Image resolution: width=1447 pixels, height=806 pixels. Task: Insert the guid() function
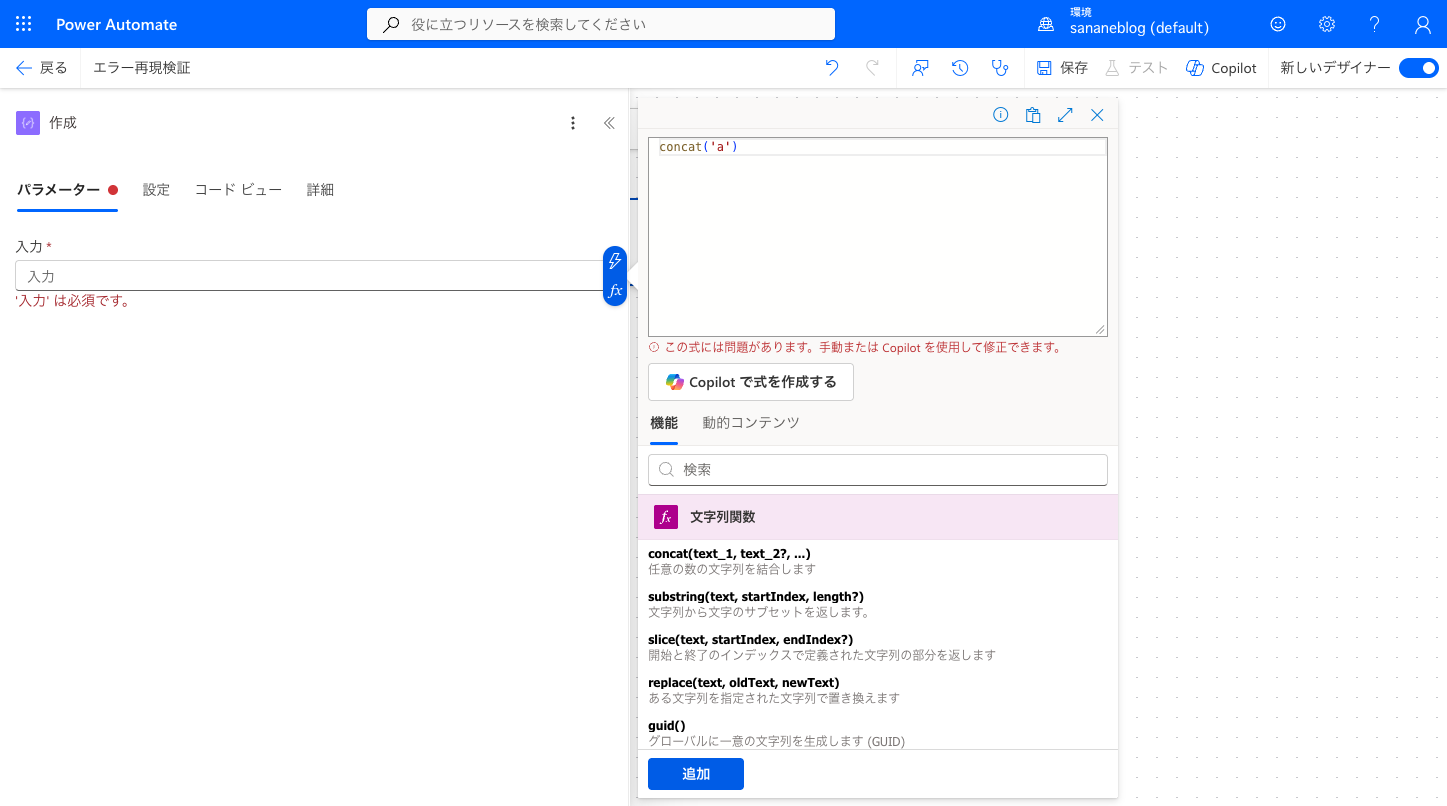[x=878, y=733]
